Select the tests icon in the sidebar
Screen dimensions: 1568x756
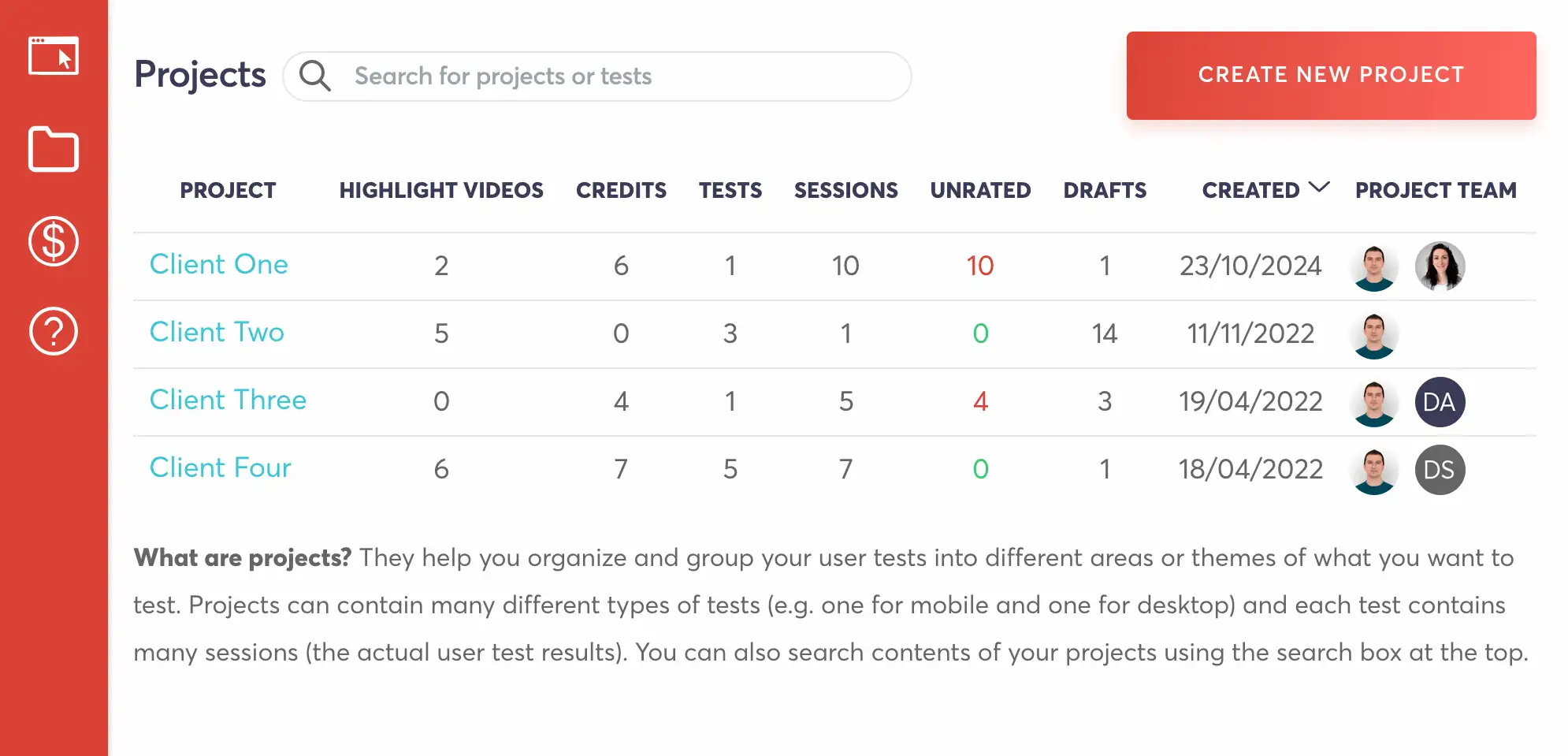click(53, 56)
